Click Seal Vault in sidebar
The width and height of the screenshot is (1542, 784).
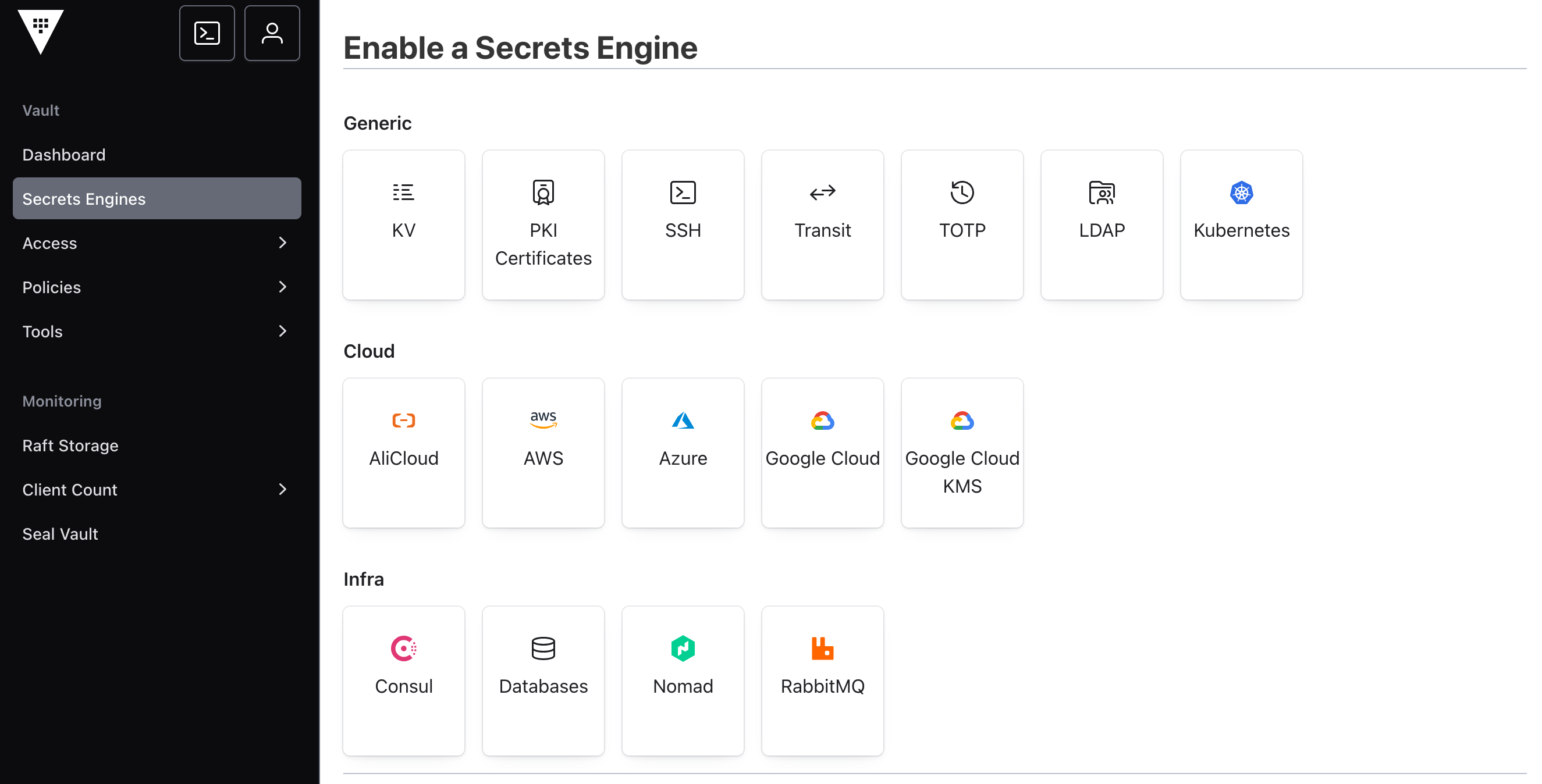point(60,533)
